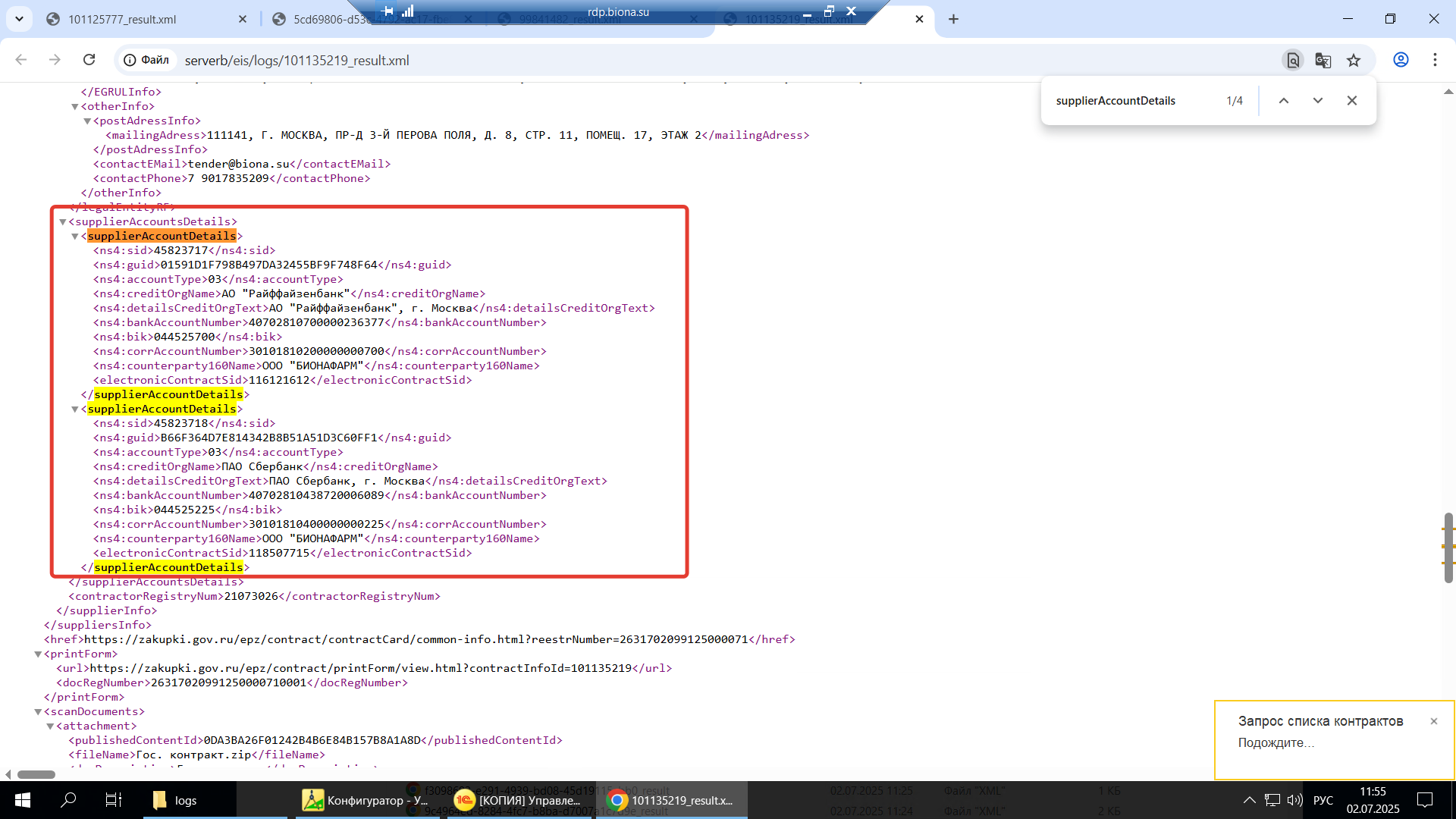Click the docRegNumber 26317020991250000710001 value

click(228, 682)
